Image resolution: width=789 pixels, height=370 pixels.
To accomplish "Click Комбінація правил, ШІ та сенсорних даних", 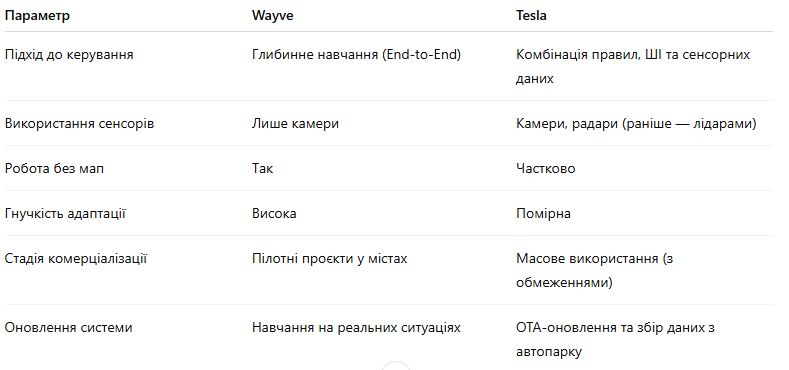I will 633,66.
